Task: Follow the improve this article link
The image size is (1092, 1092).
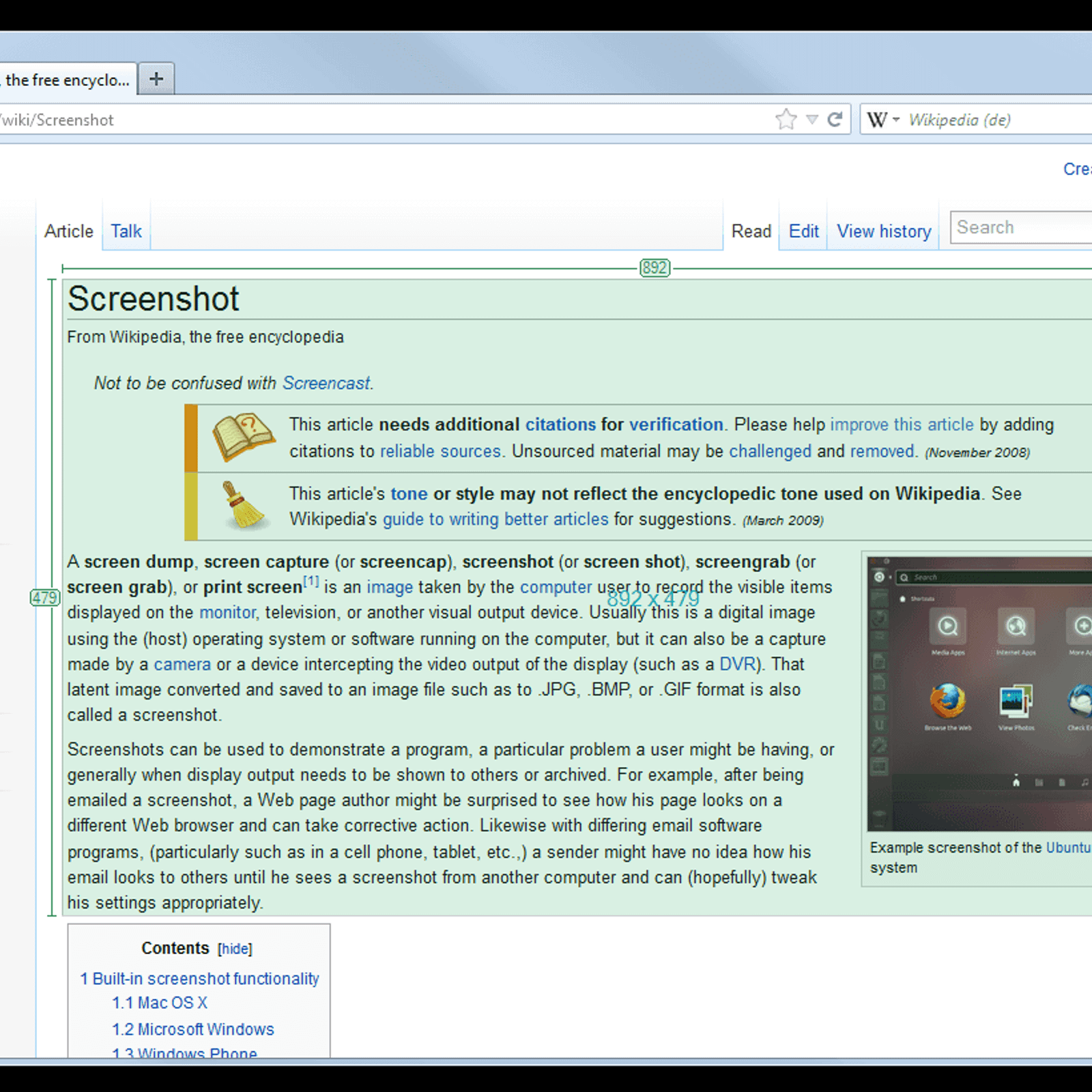Action: pos(902,425)
